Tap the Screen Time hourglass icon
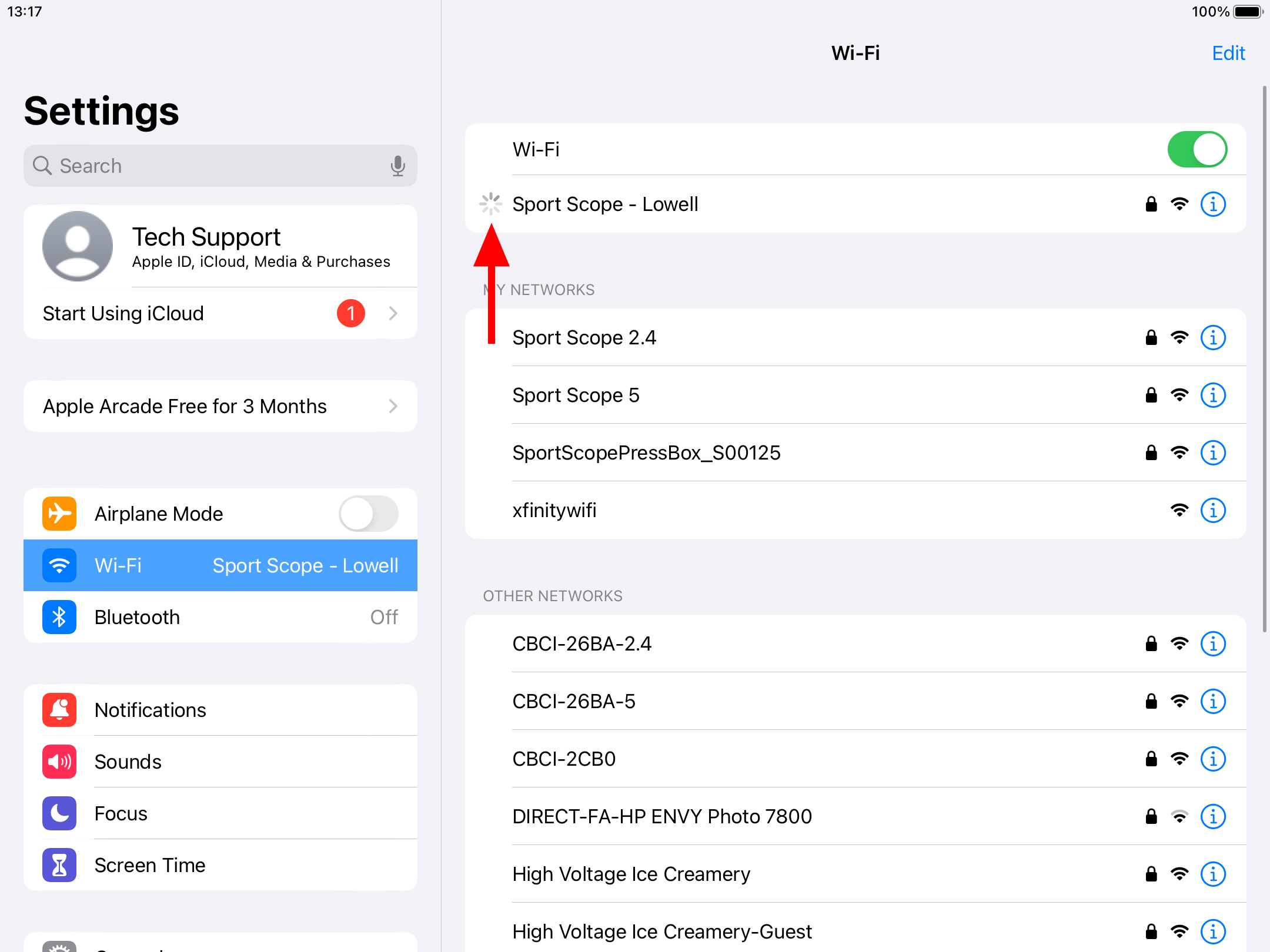Viewport: 1270px width, 952px height. tap(59, 865)
